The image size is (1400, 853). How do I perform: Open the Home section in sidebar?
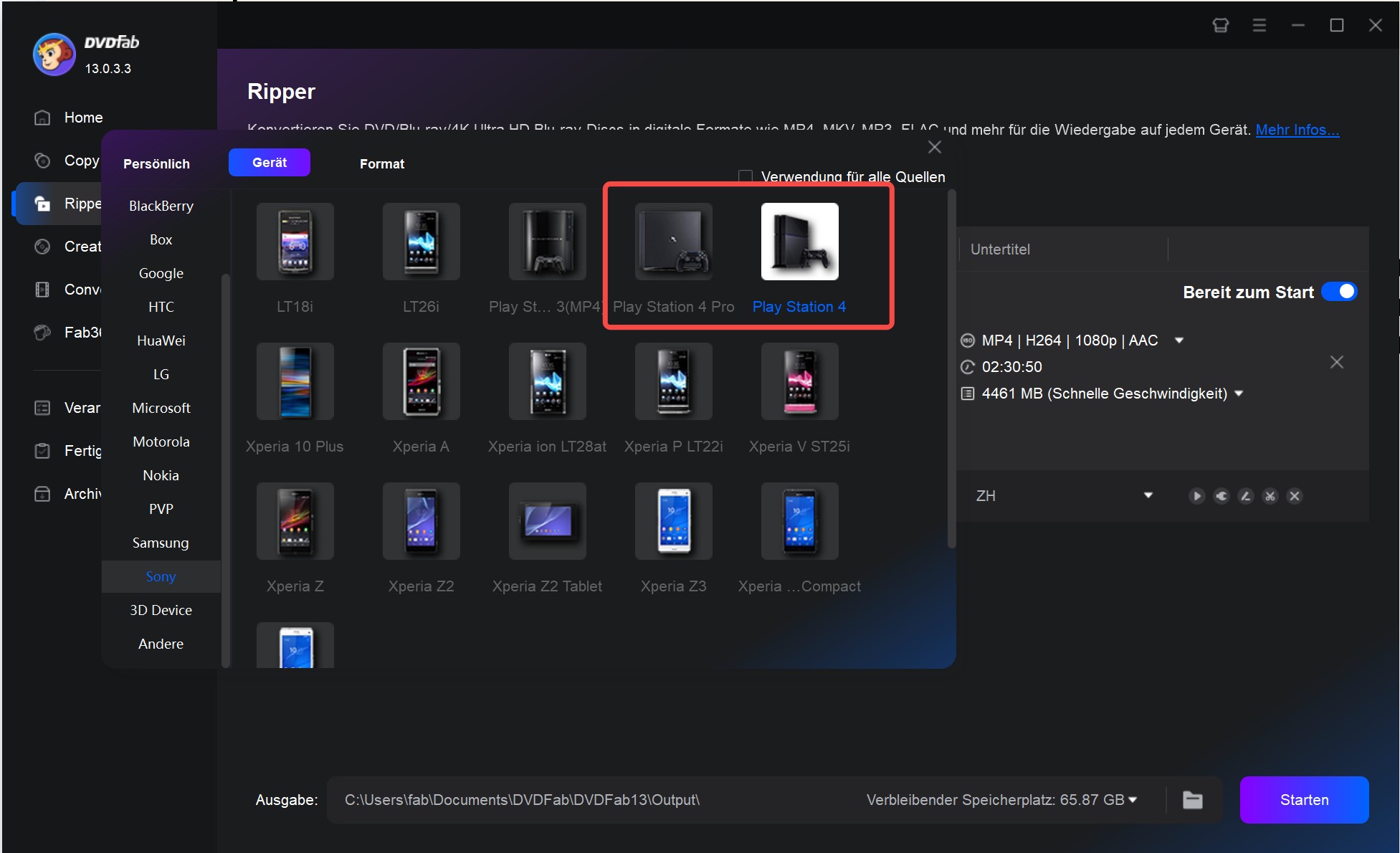pos(69,118)
